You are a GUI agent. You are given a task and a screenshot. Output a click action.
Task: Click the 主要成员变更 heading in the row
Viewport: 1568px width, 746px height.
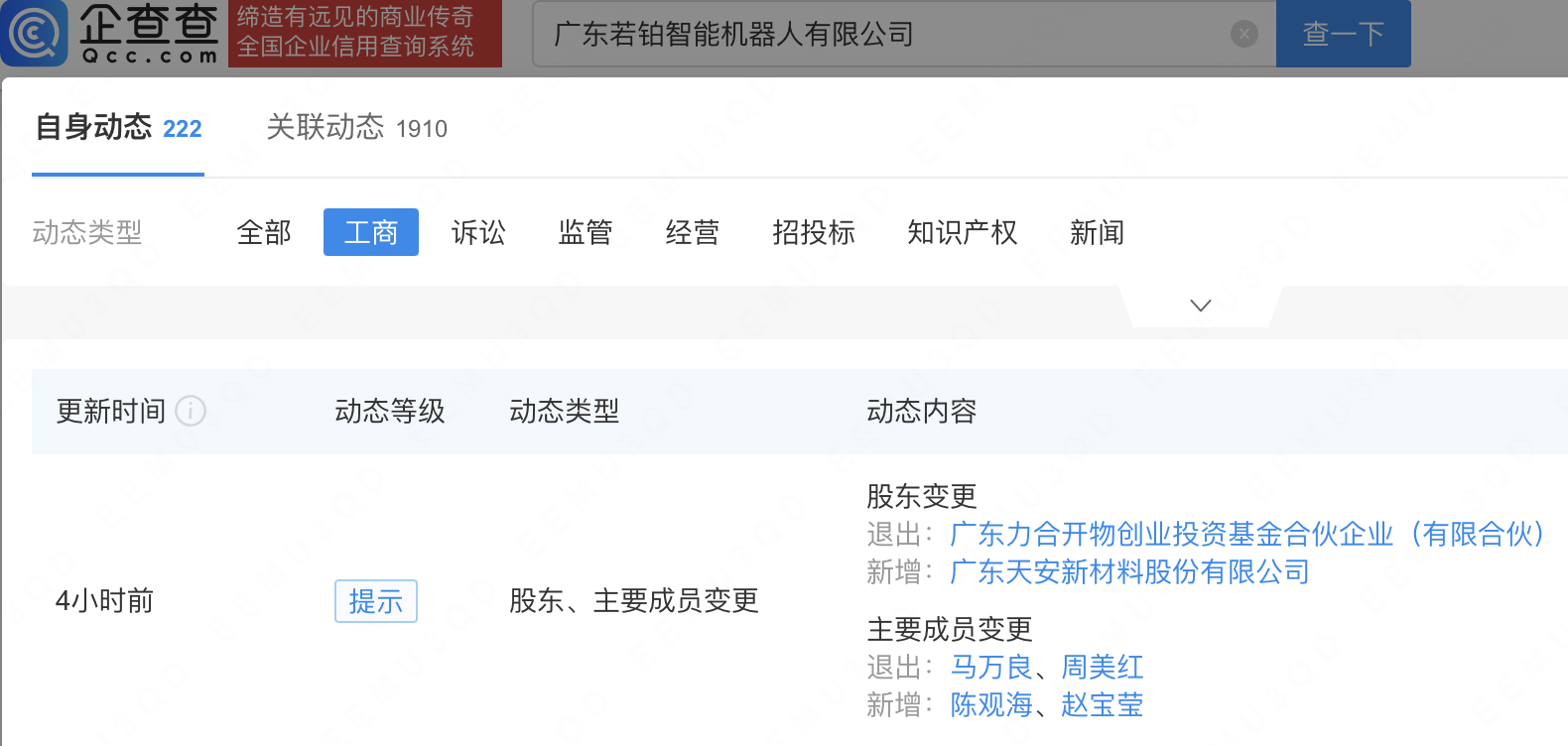950,629
